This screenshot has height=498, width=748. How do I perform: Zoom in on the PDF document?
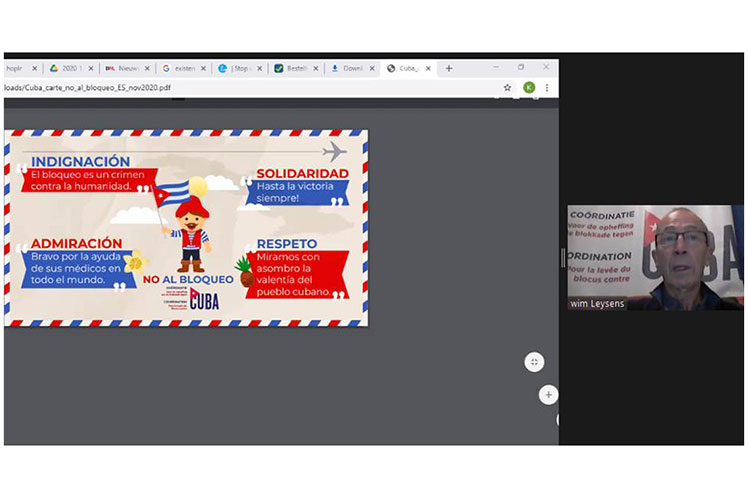[548, 394]
